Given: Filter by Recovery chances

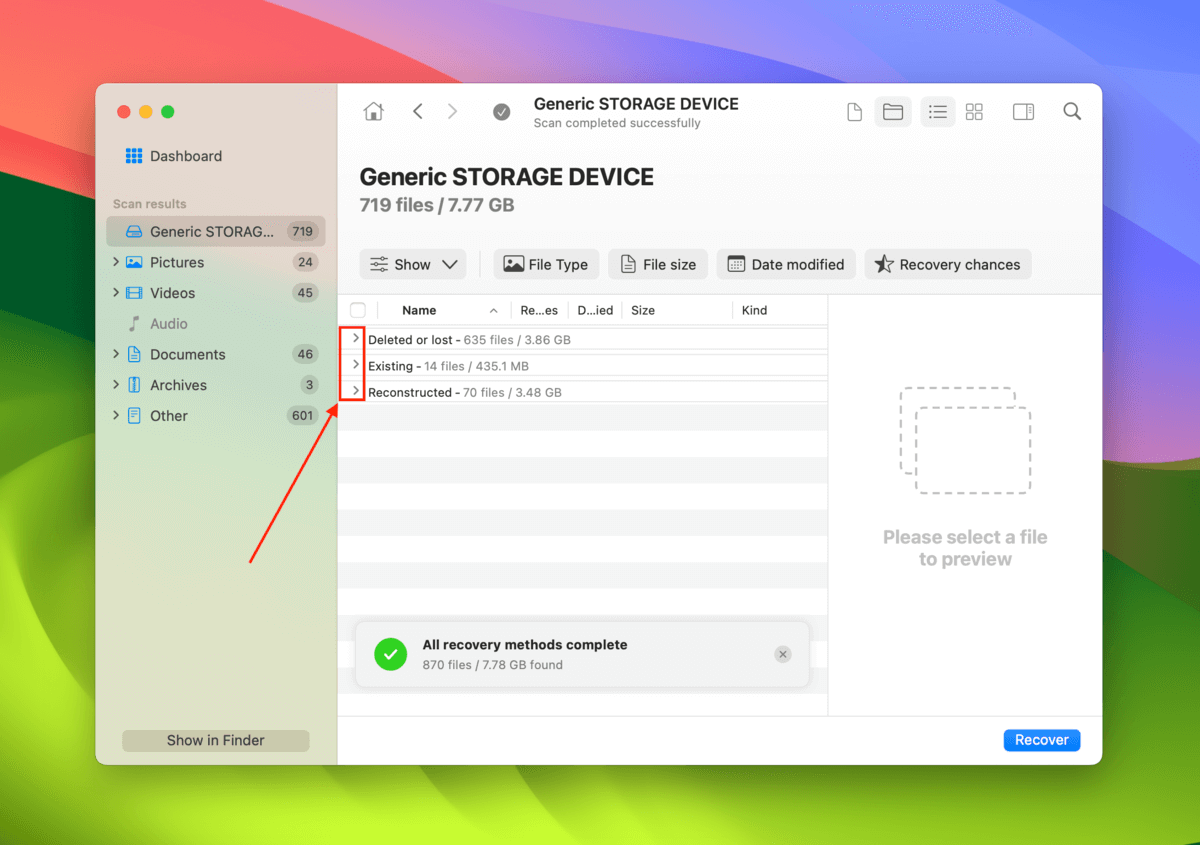Looking at the screenshot, I should [x=947, y=264].
